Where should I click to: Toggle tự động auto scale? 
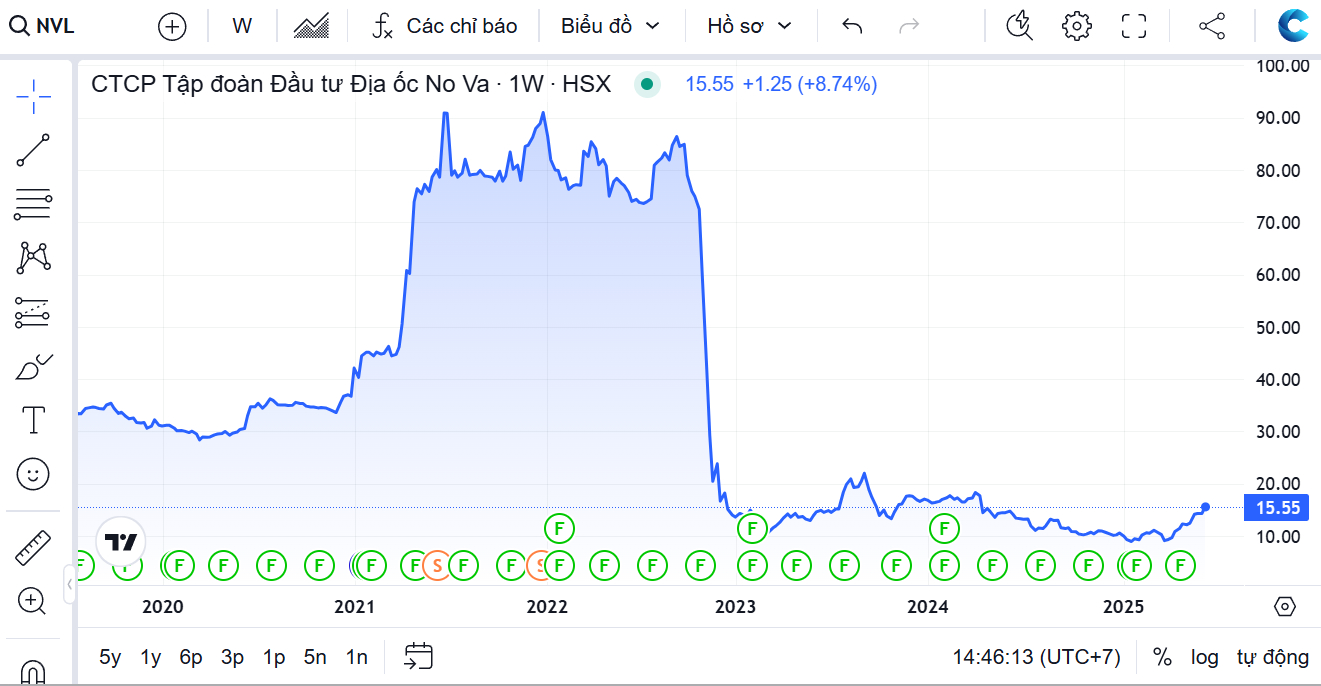click(x=1272, y=657)
